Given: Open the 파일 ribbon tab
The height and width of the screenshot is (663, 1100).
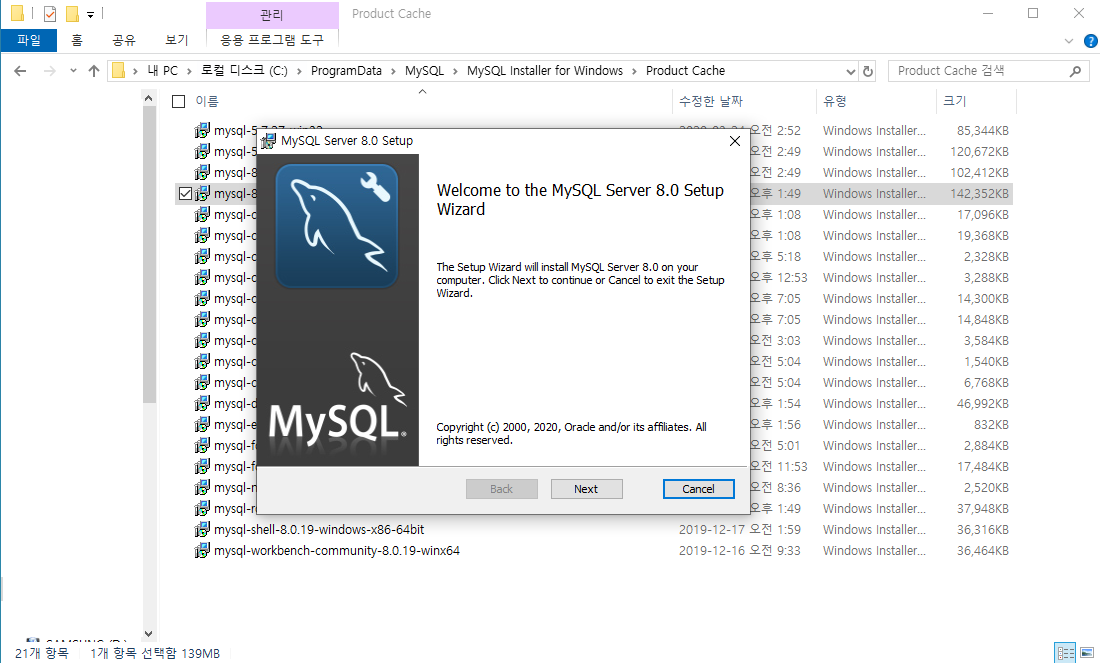Looking at the screenshot, I should [x=29, y=40].
